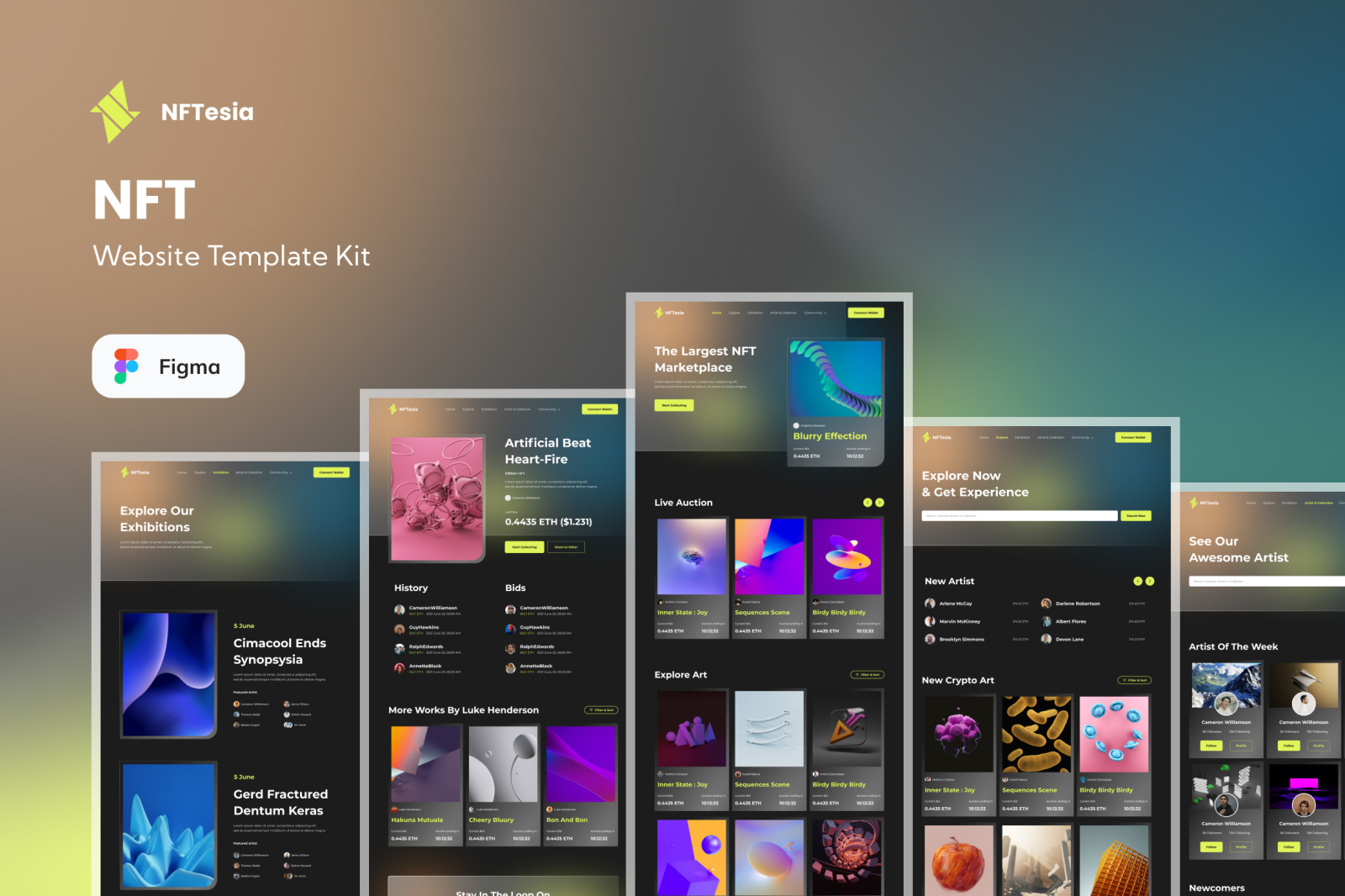Select Exhibition nav item on Exhibitions page
The image size is (1345, 896).
[220, 472]
